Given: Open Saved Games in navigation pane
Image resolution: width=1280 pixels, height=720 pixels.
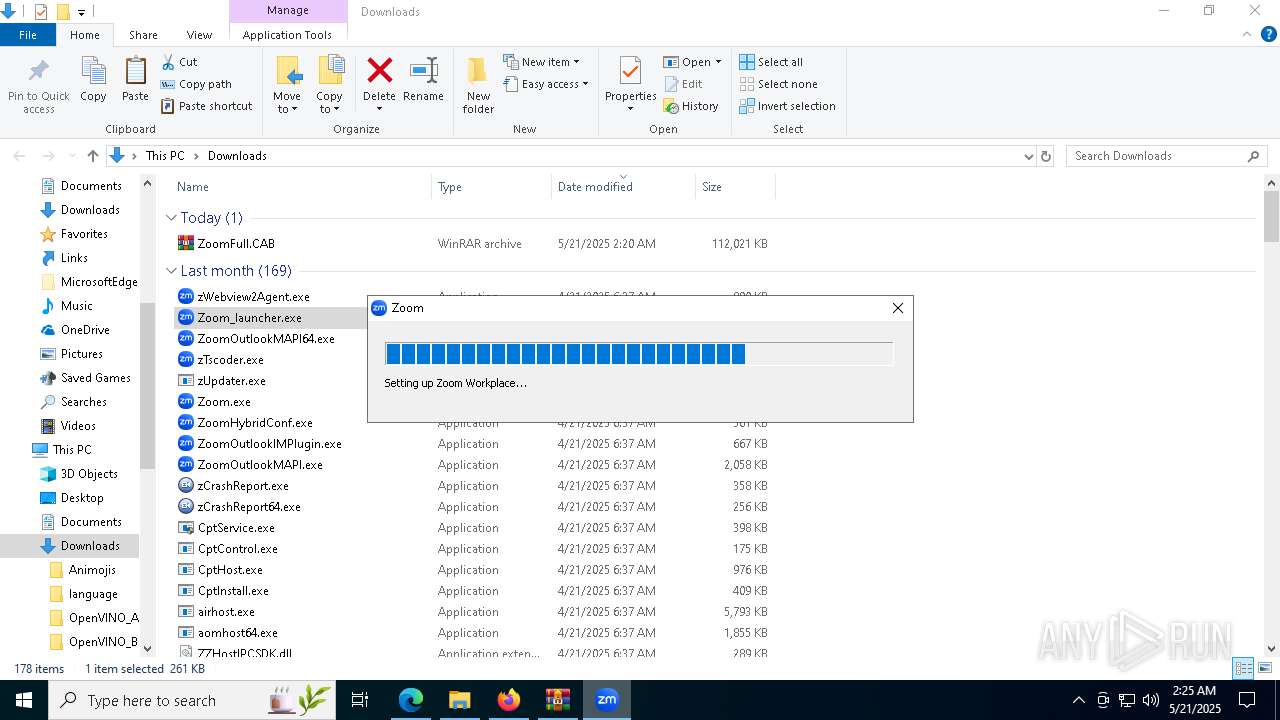Looking at the screenshot, I should coord(96,378).
